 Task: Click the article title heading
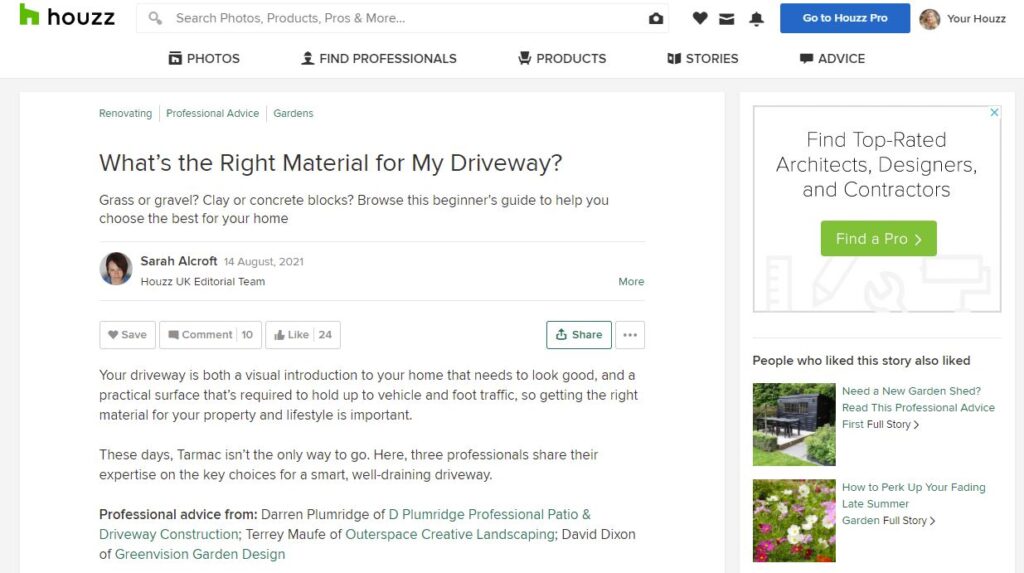[x=330, y=163]
